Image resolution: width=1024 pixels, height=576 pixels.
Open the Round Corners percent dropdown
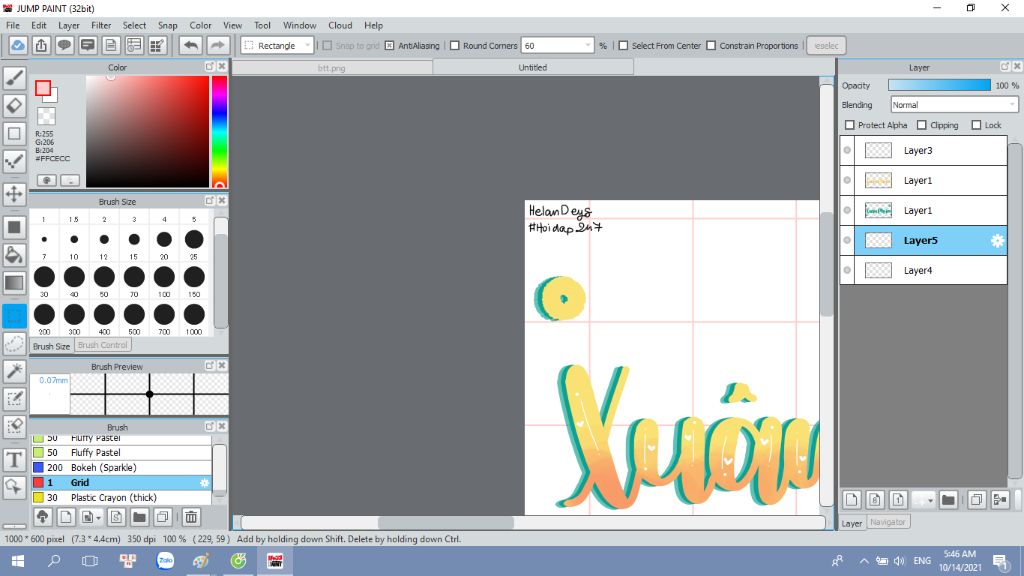click(588, 46)
